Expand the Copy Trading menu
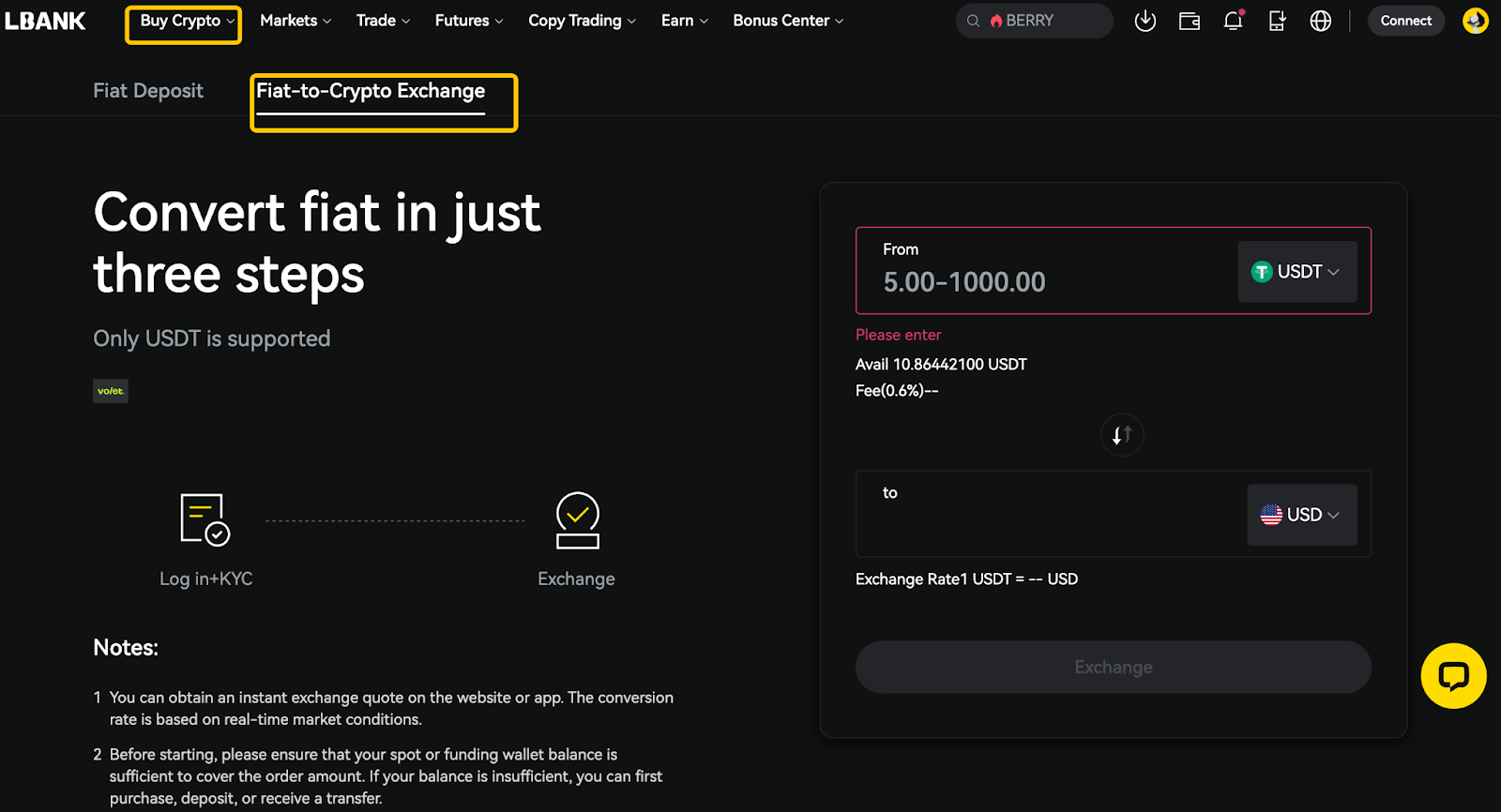 point(583,21)
